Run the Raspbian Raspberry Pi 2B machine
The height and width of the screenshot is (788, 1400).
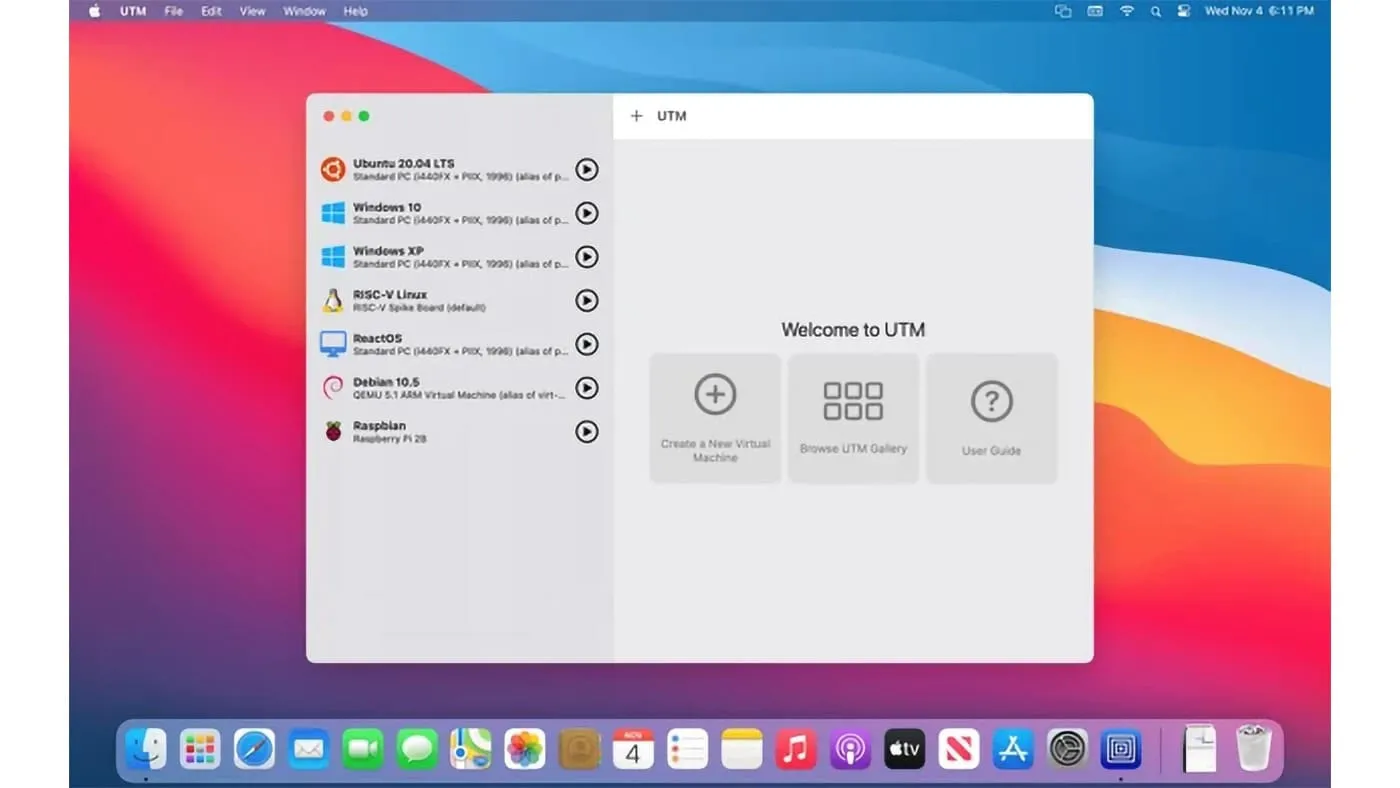[x=587, y=432]
